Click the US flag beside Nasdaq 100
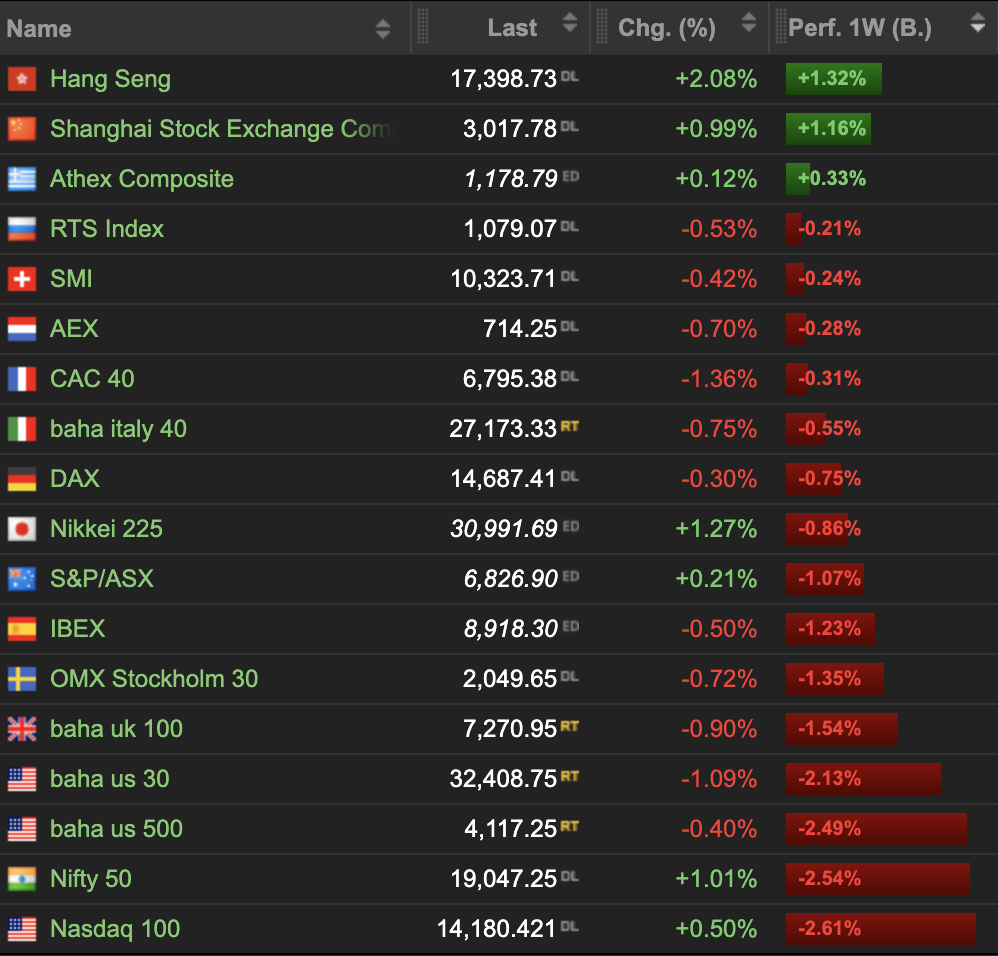The image size is (998, 956). coord(22,929)
